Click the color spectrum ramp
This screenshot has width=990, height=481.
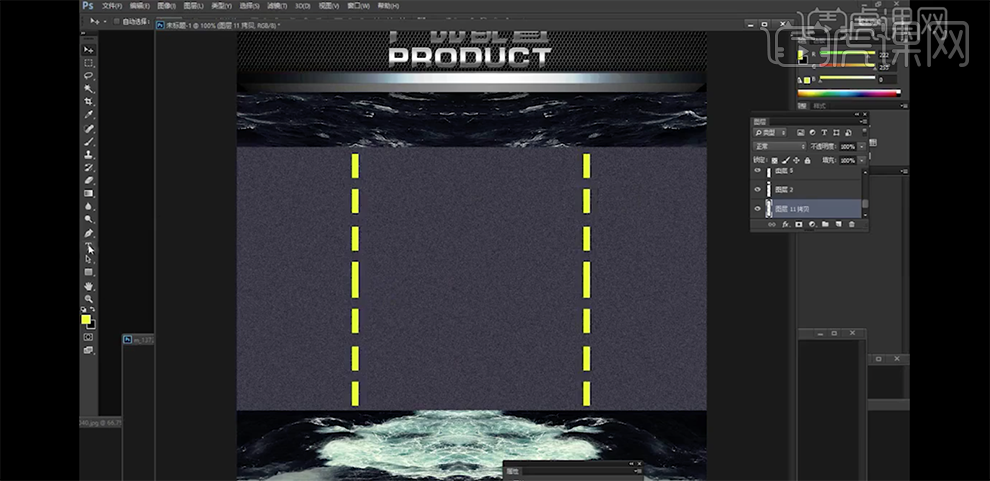coord(848,94)
